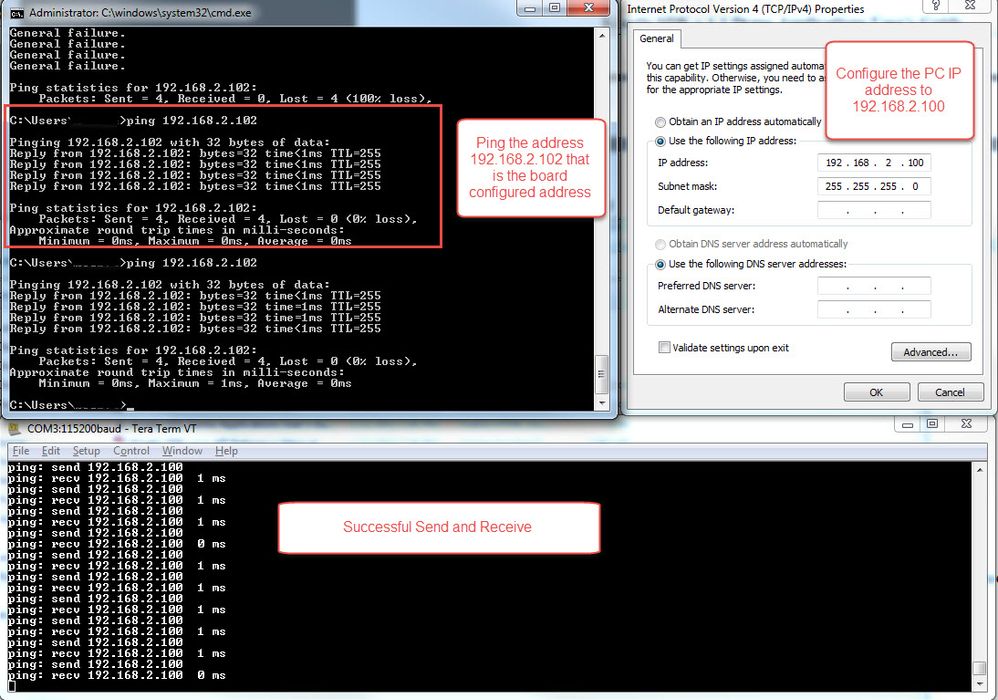Open the Control menu in Tera Term
Image resolution: width=998 pixels, height=700 pixels.
pos(131,451)
